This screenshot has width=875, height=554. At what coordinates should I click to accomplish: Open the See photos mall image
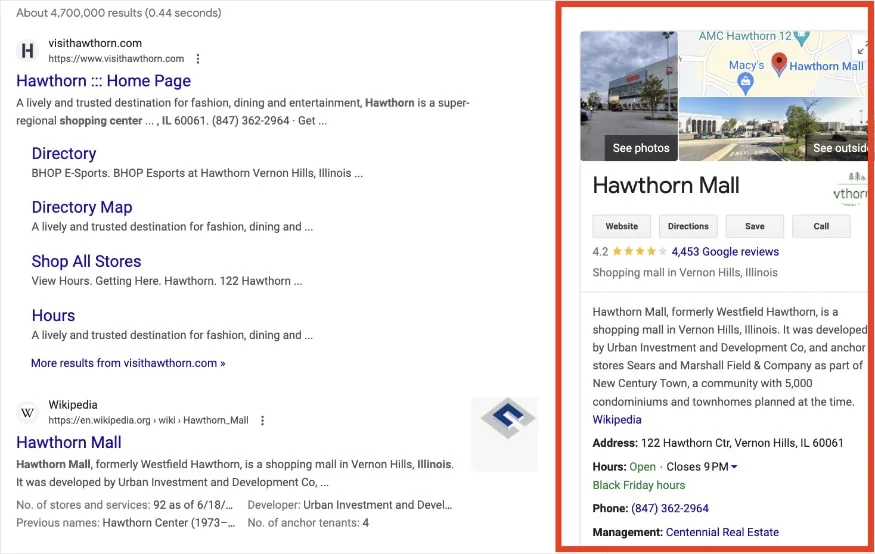(x=629, y=96)
